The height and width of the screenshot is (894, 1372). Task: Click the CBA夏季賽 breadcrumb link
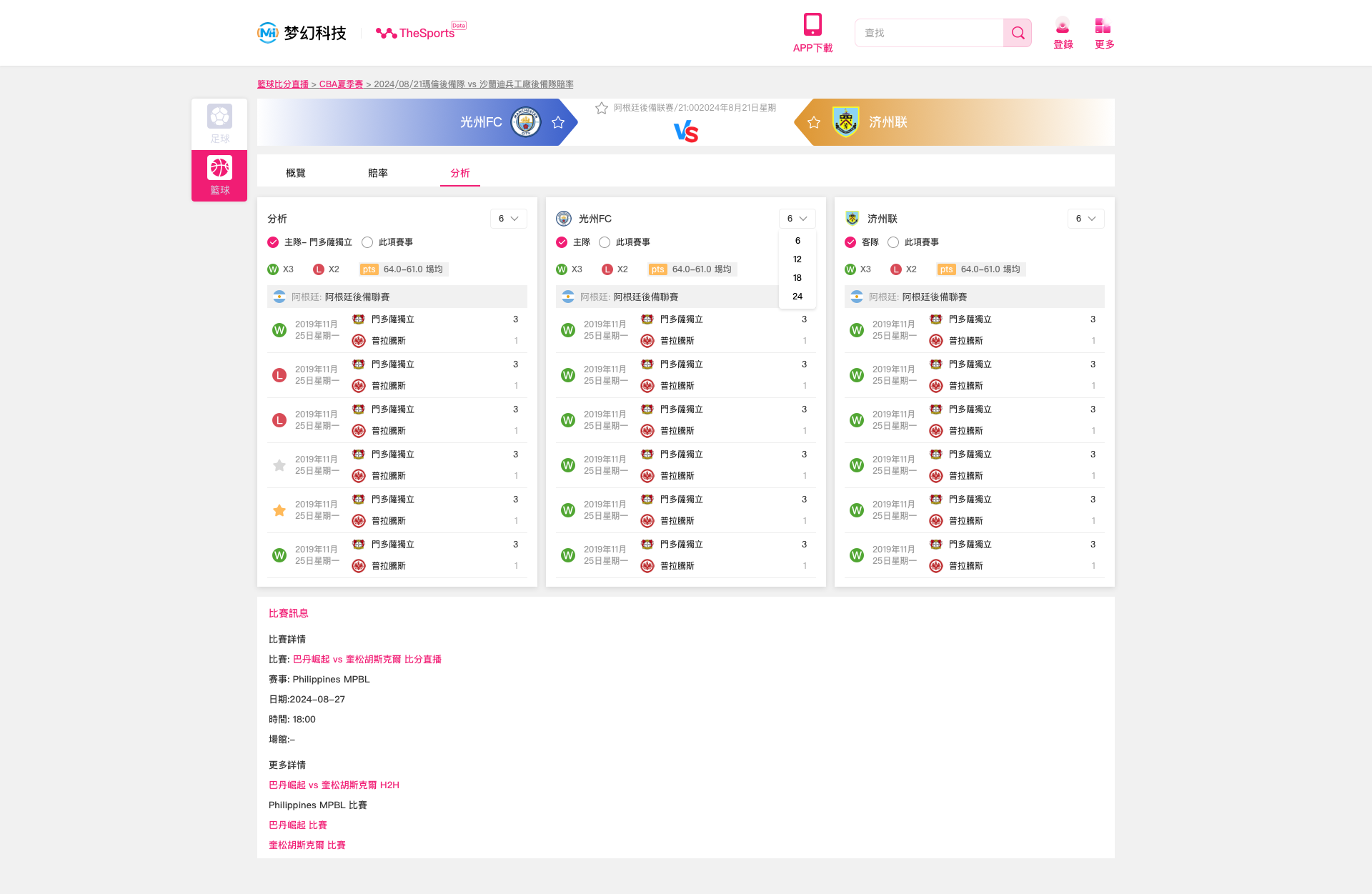coord(341,84)
